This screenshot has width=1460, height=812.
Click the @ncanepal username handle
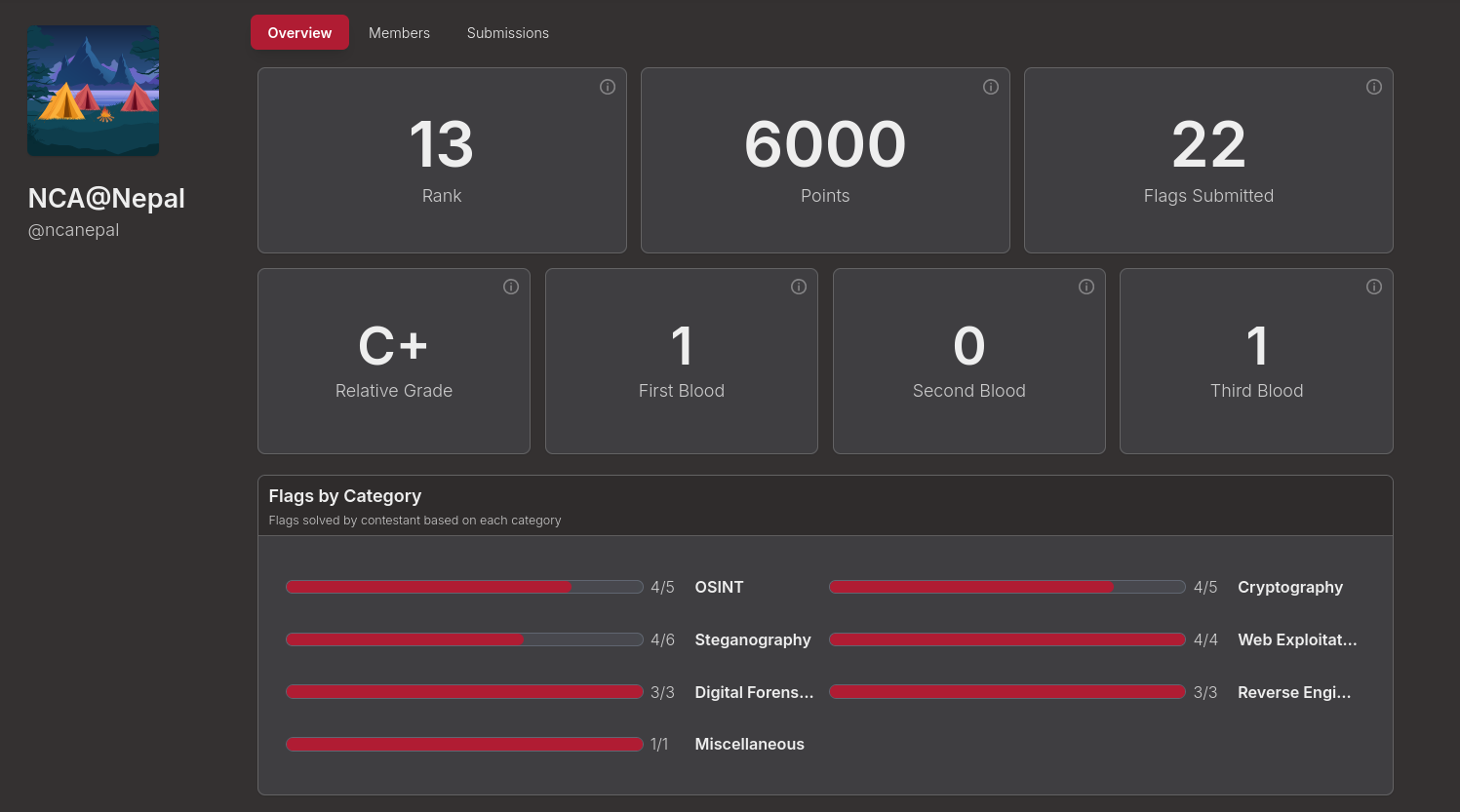click(74, 230)
